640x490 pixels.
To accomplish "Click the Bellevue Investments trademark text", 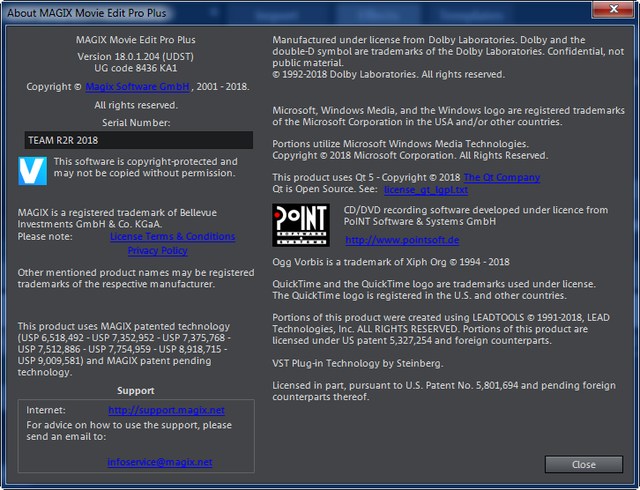I will [x=117, y=218].
